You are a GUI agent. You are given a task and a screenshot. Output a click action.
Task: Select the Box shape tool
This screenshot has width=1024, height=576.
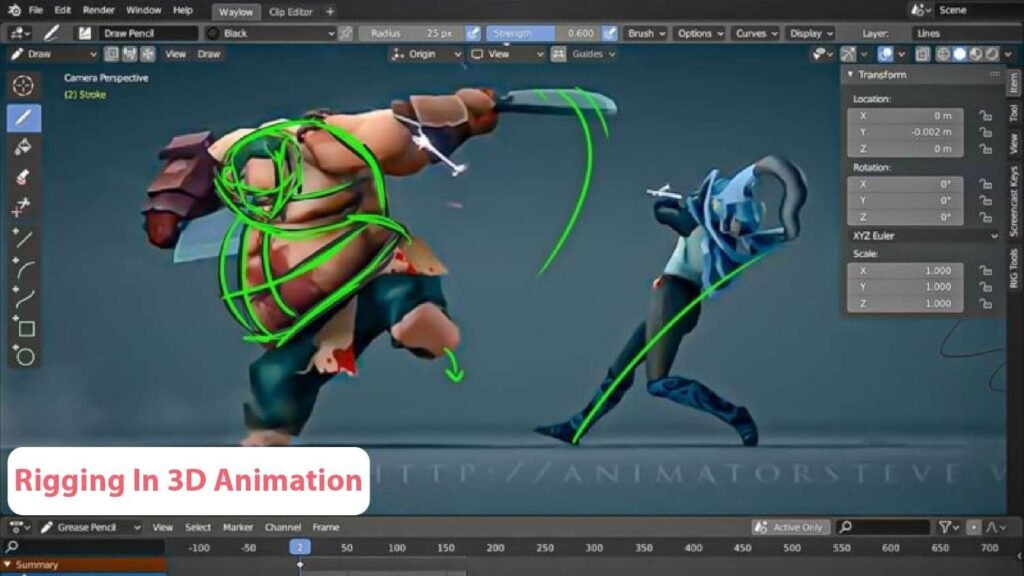(x=24, y=327)
